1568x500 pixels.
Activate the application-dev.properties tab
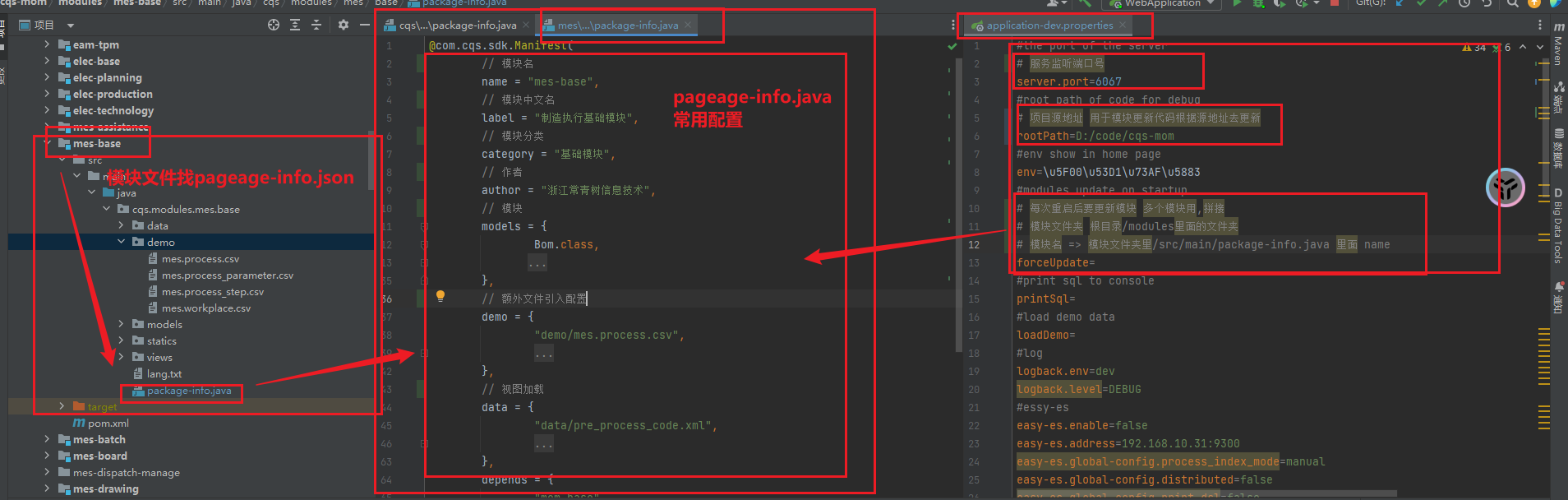[x=1049, y=25]
